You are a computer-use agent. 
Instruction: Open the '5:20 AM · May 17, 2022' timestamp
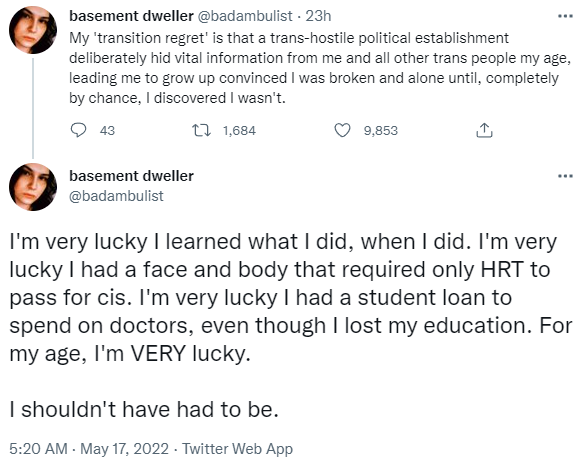click(89, 449)
